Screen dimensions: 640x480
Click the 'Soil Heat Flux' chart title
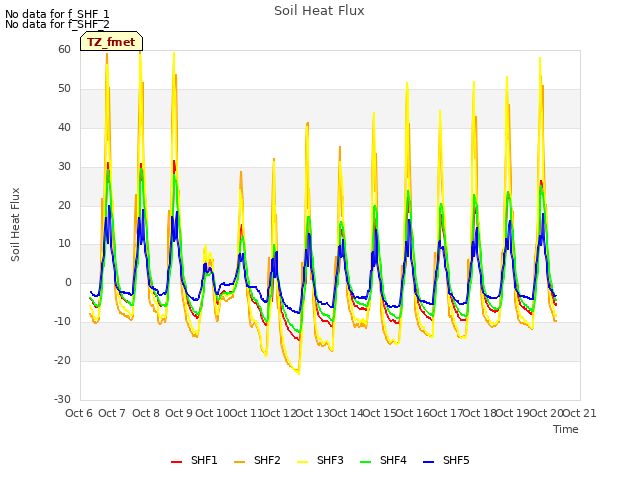(319, 11)
